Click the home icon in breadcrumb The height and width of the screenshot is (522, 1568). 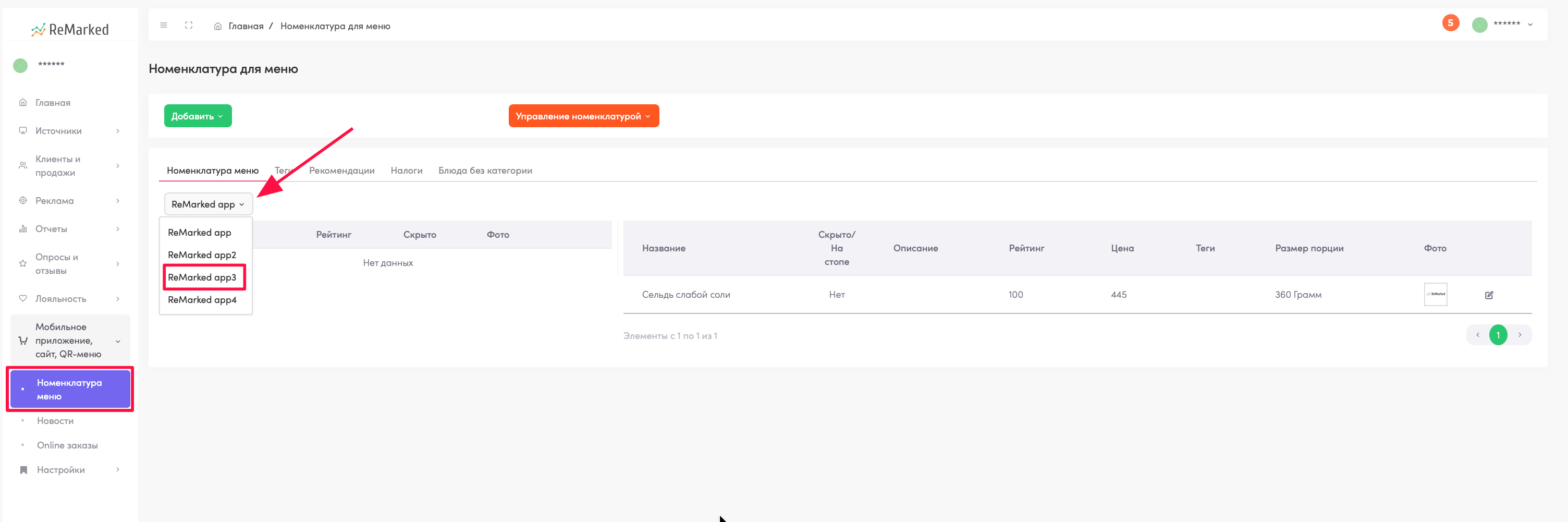[x=218, y=26]
